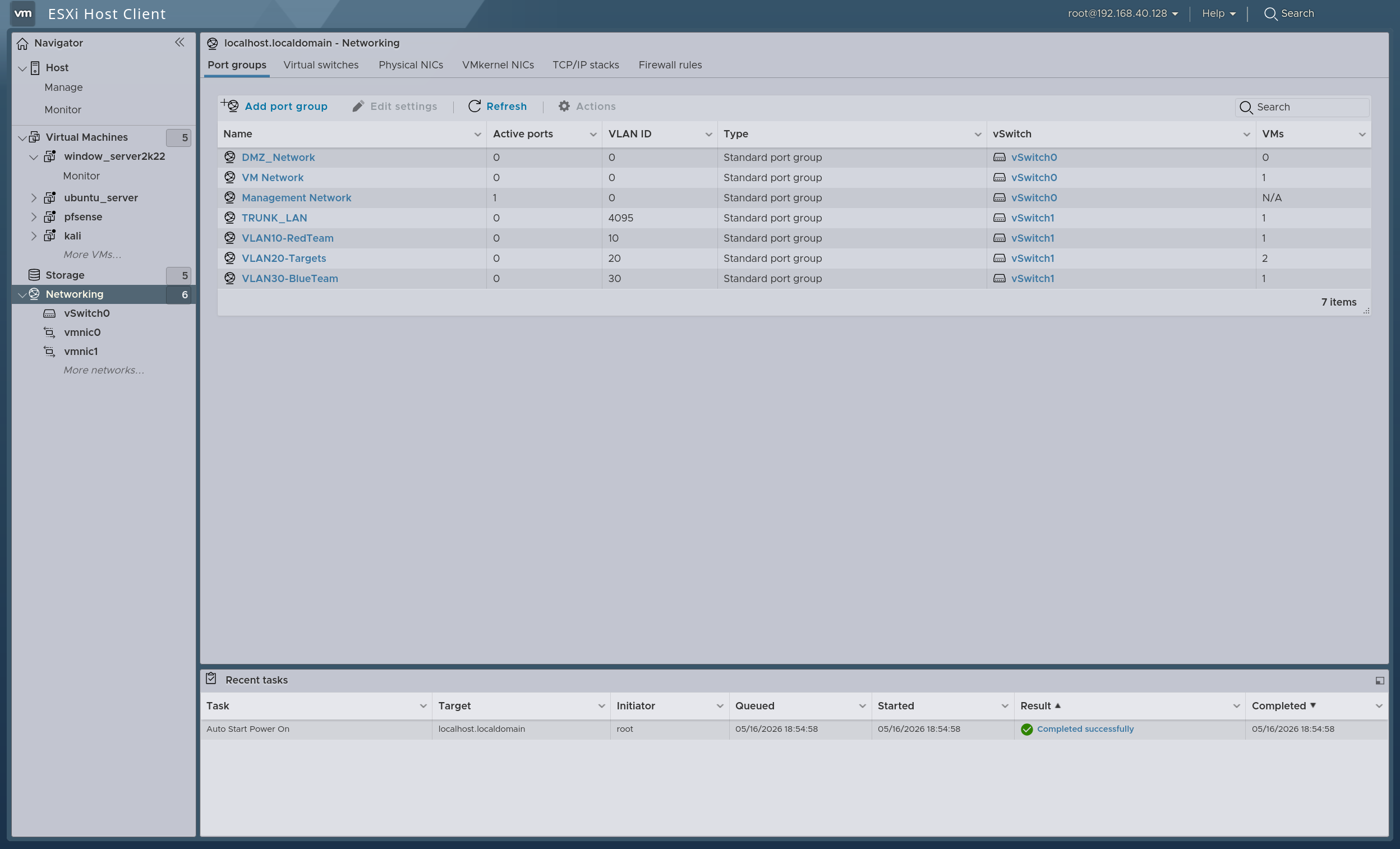This screenshot has width=1400, height=849.
Task: Click the Edit settings pencil icon
Action: click(358, 106)
